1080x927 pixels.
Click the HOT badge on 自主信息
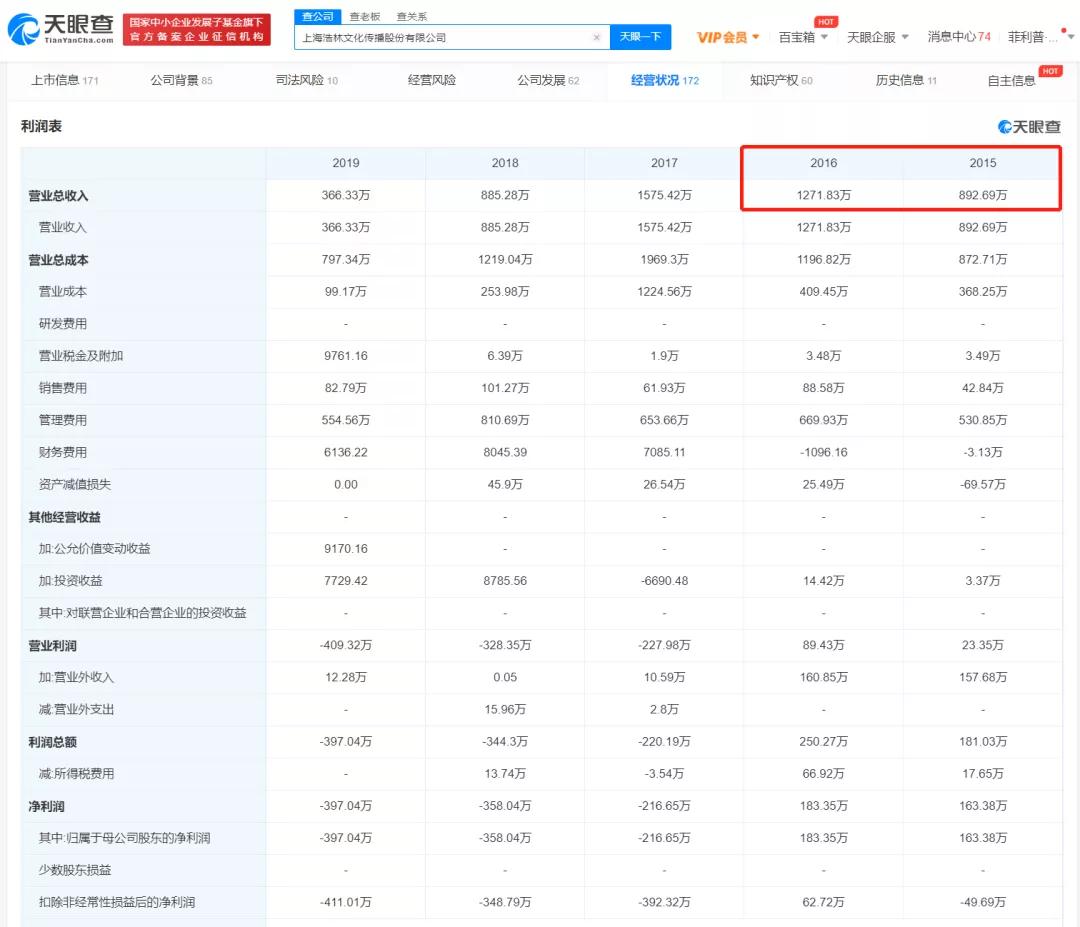coord(1050,71)
